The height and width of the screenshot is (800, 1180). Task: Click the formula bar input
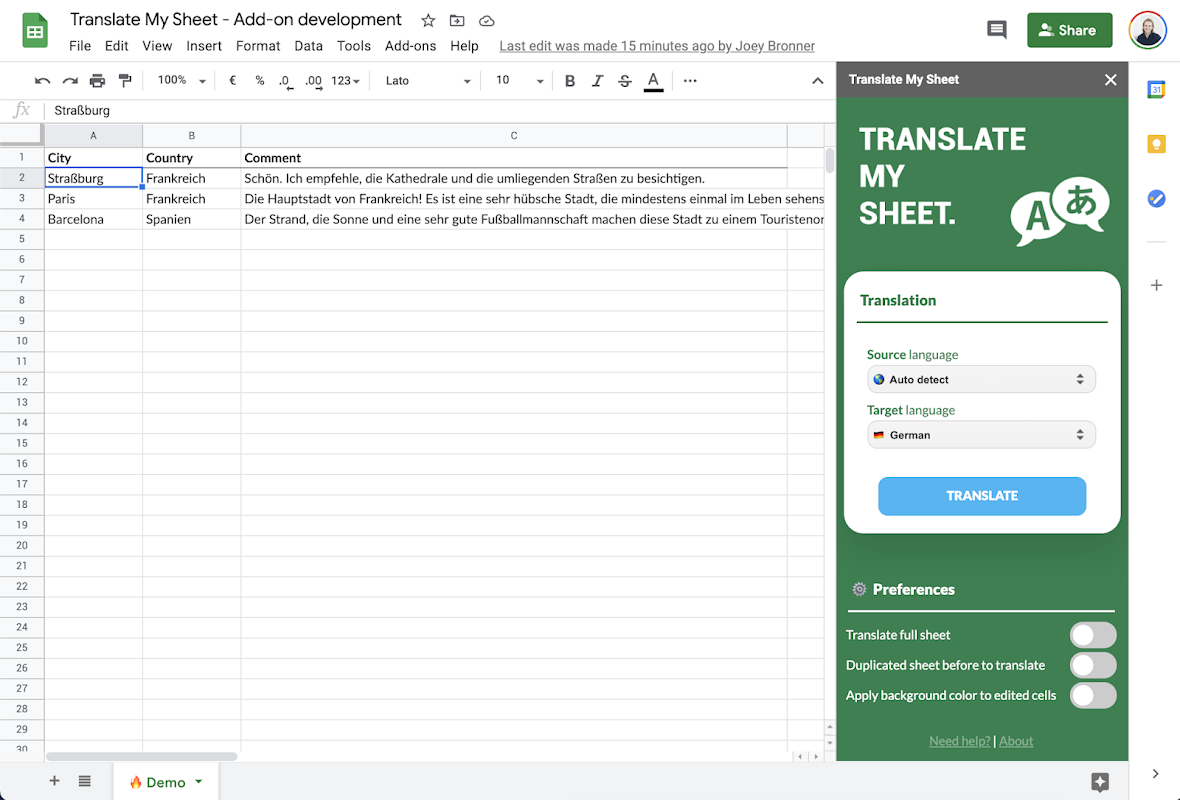click(x=440, y=111)
